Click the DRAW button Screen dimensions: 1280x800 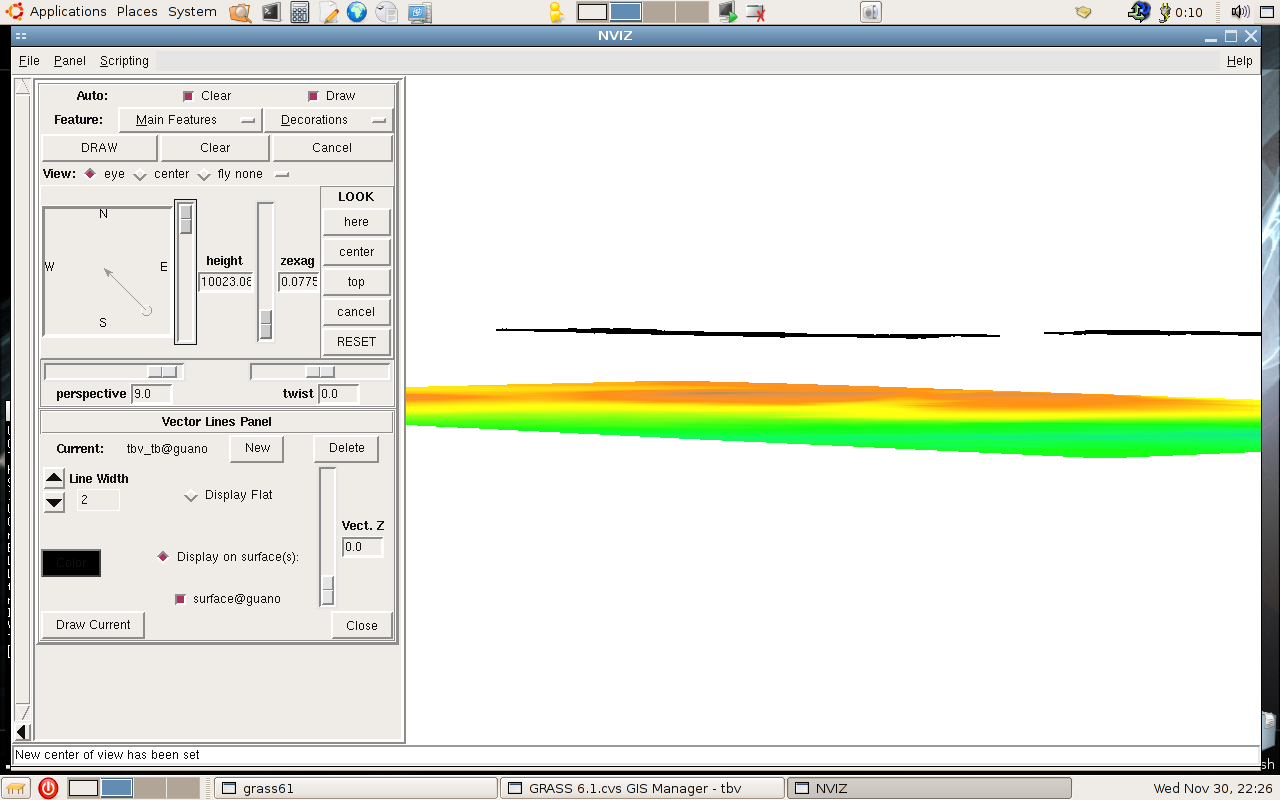[99, 148]
